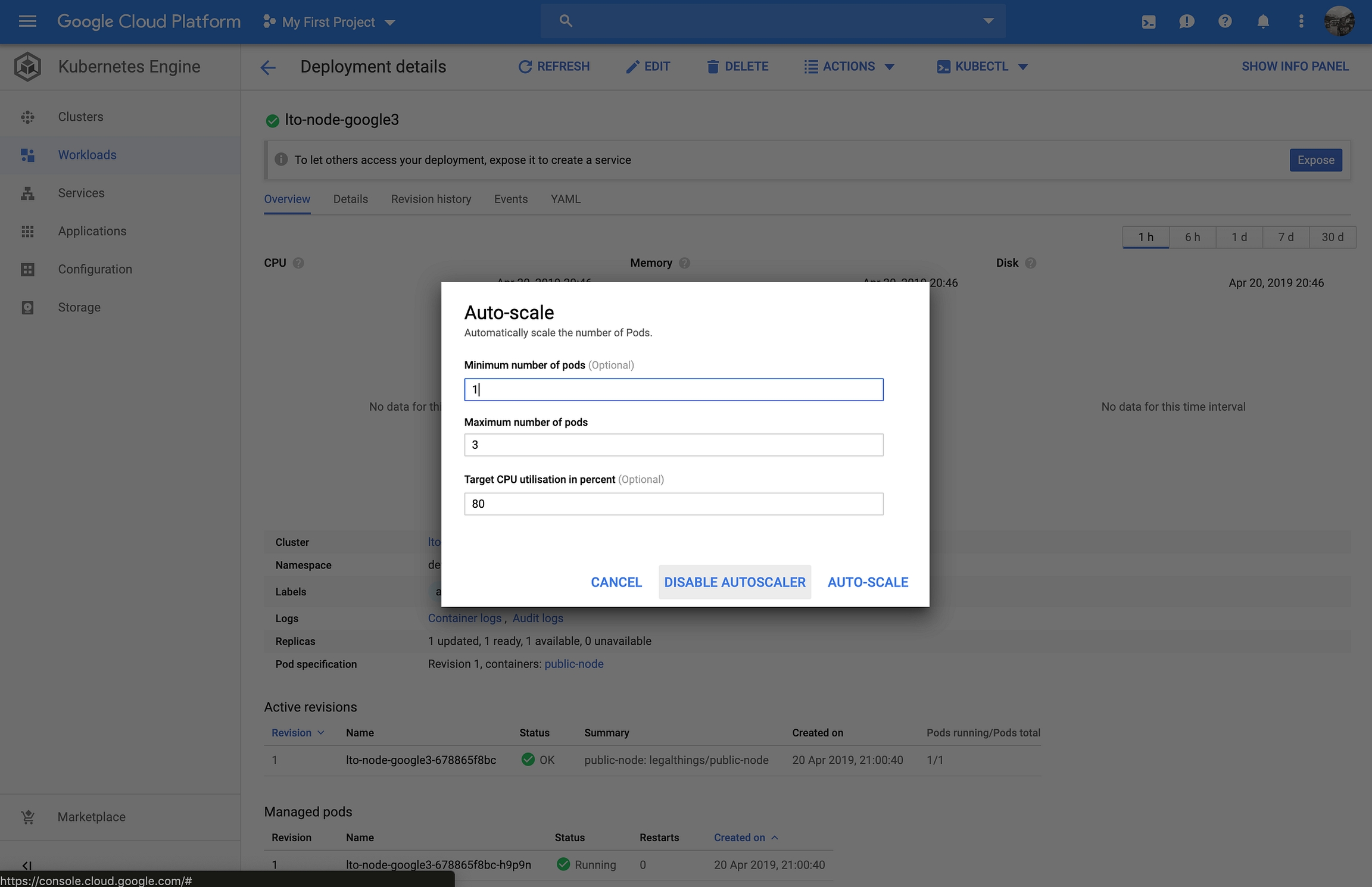Open the three-dot settings menu
Screen dimensions: 1372x887
click(1301, 21)
